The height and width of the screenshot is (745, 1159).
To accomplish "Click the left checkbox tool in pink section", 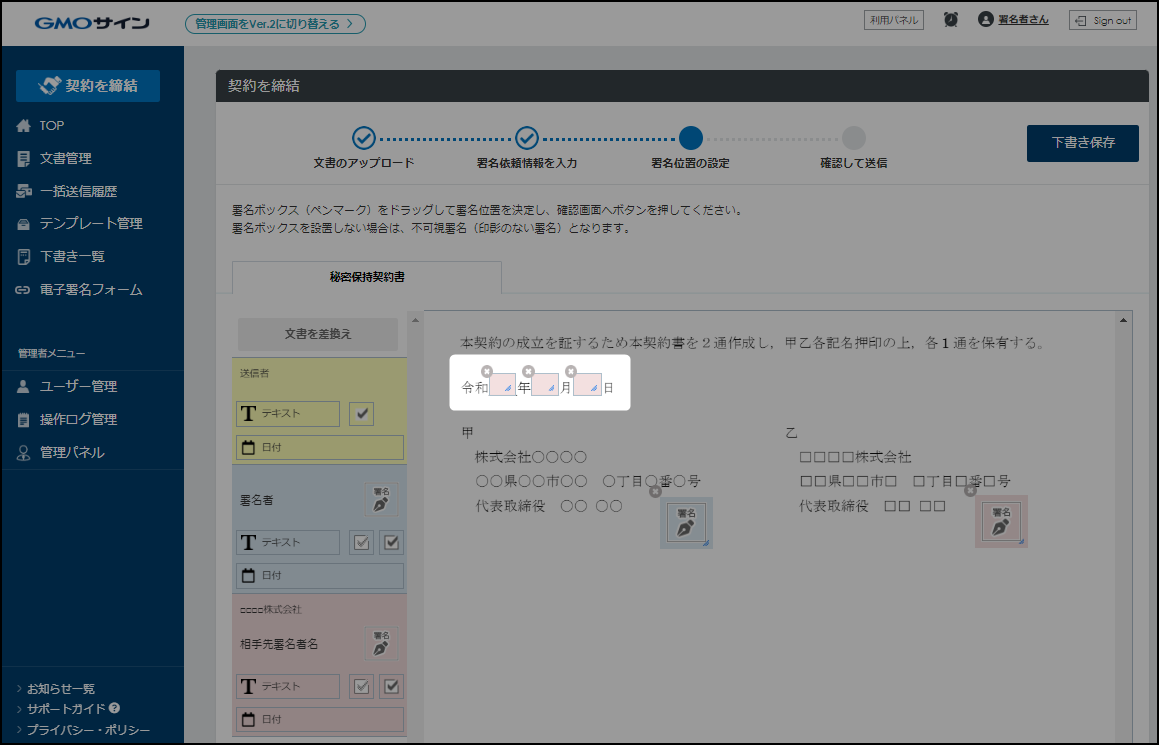I will pyautogui.click(x=361, y=686).
